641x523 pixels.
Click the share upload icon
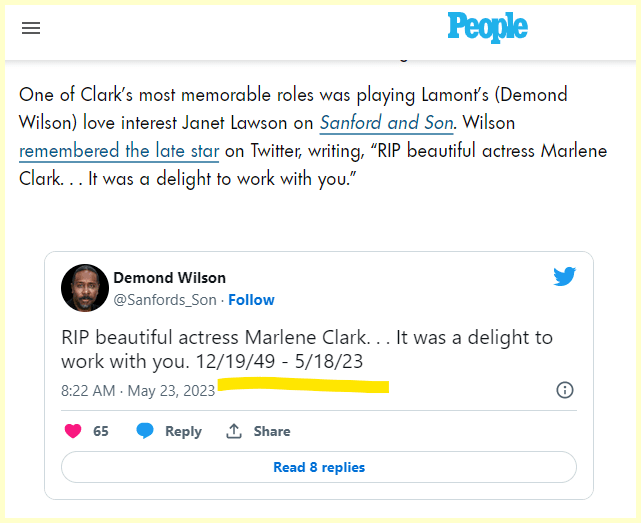coord(234,431)
